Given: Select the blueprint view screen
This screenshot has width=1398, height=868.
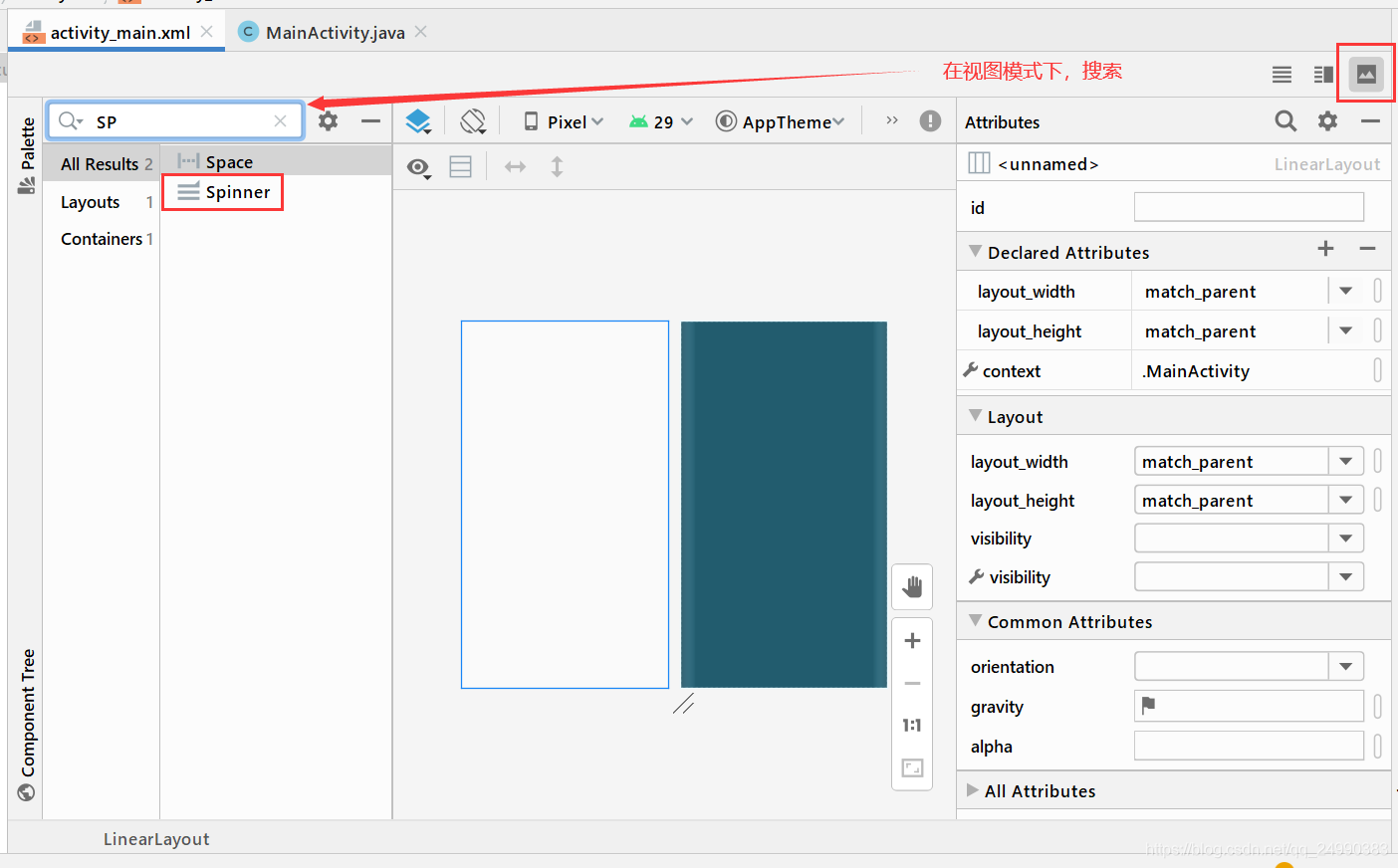Looking at the screenshot, I should tap(784, 505).
